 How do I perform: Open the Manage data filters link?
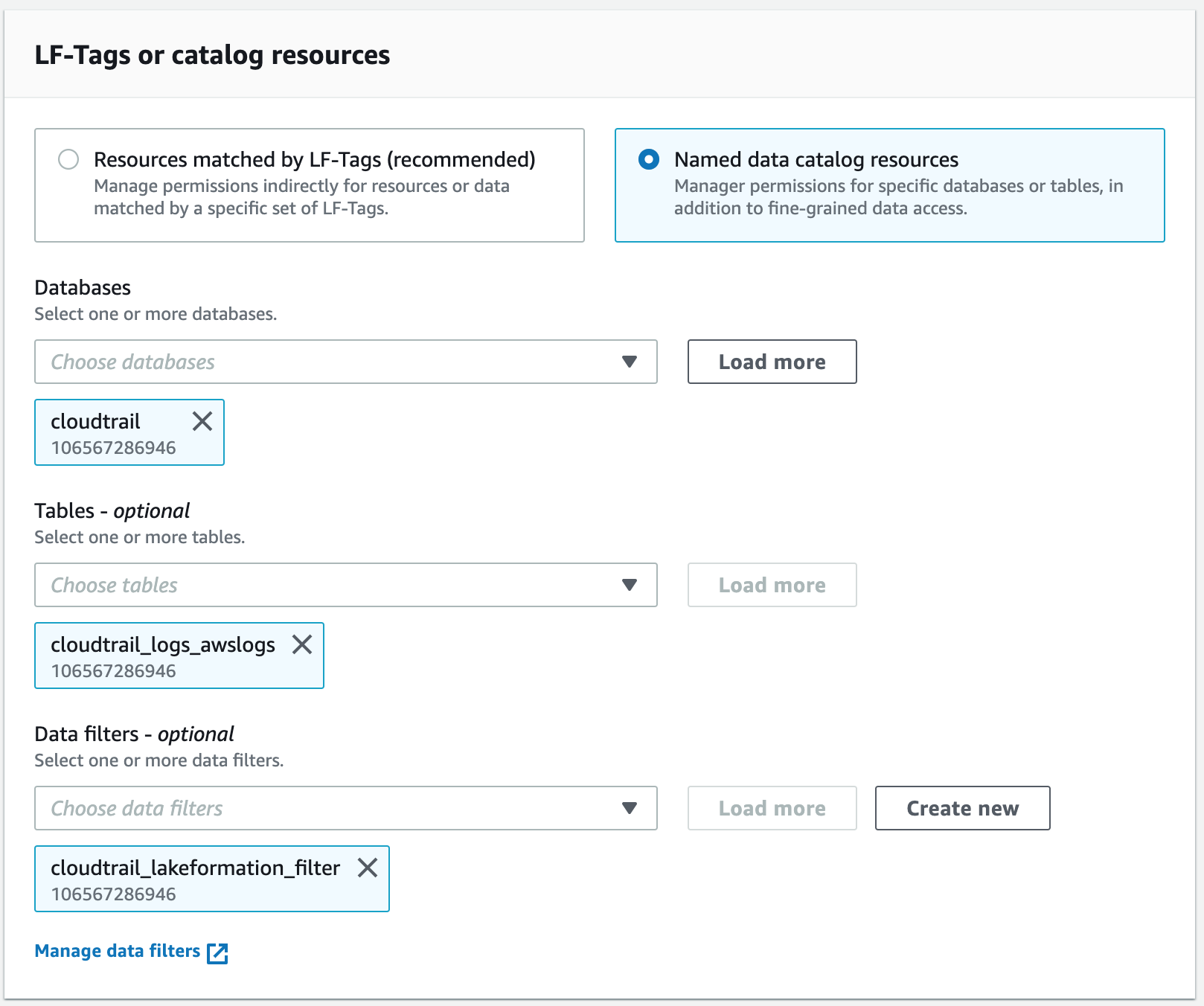(x=115, y=950)
